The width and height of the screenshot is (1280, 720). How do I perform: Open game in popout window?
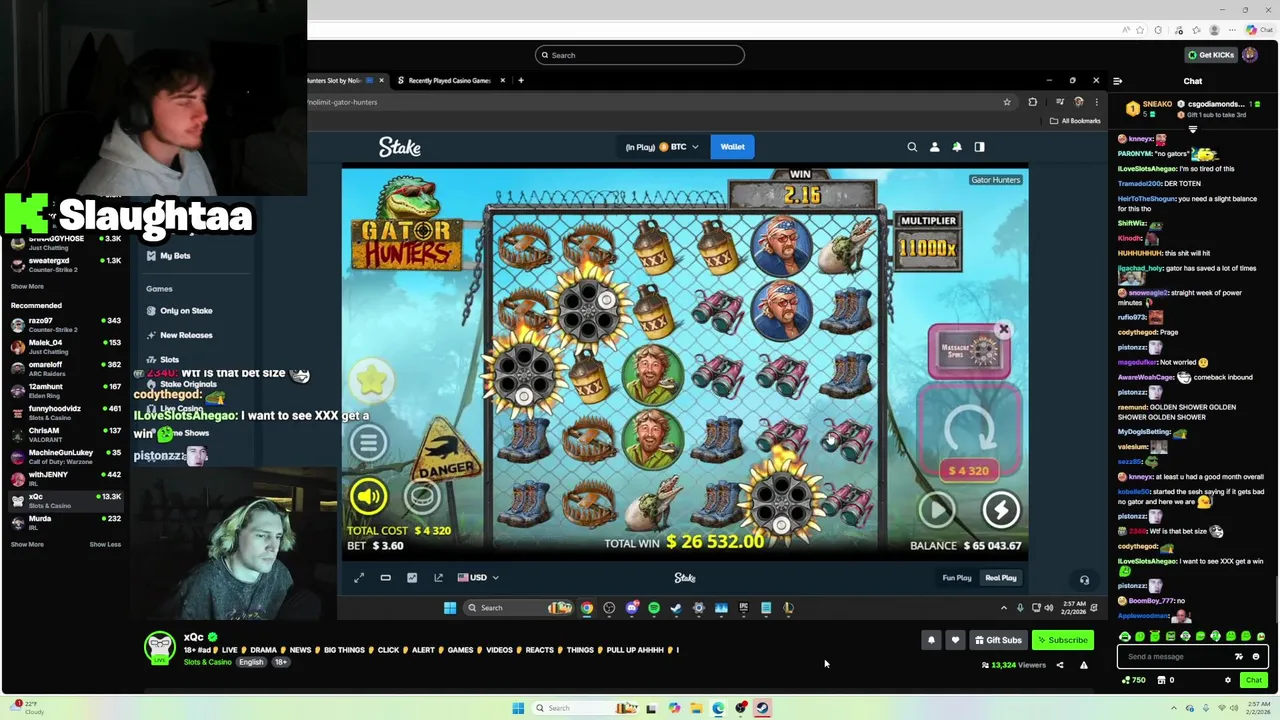[x=438, y=577]
